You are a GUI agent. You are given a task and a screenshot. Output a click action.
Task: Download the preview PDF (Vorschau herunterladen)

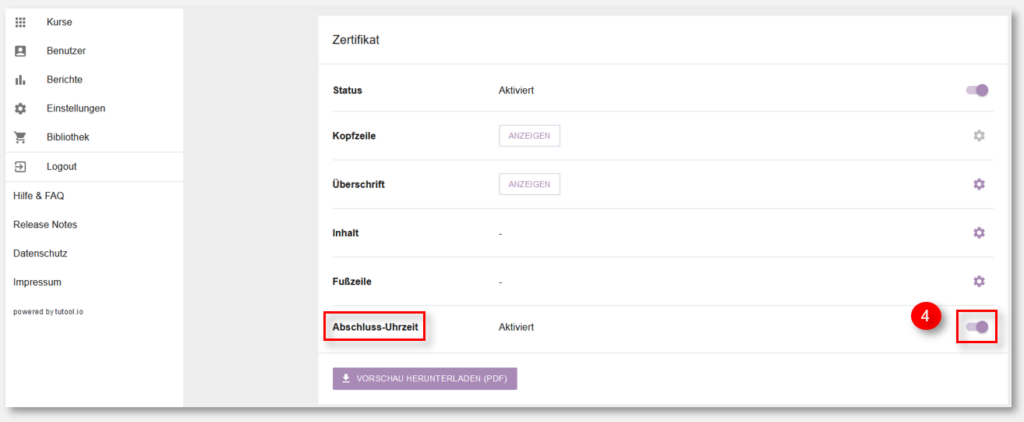(x=424, y=379)
